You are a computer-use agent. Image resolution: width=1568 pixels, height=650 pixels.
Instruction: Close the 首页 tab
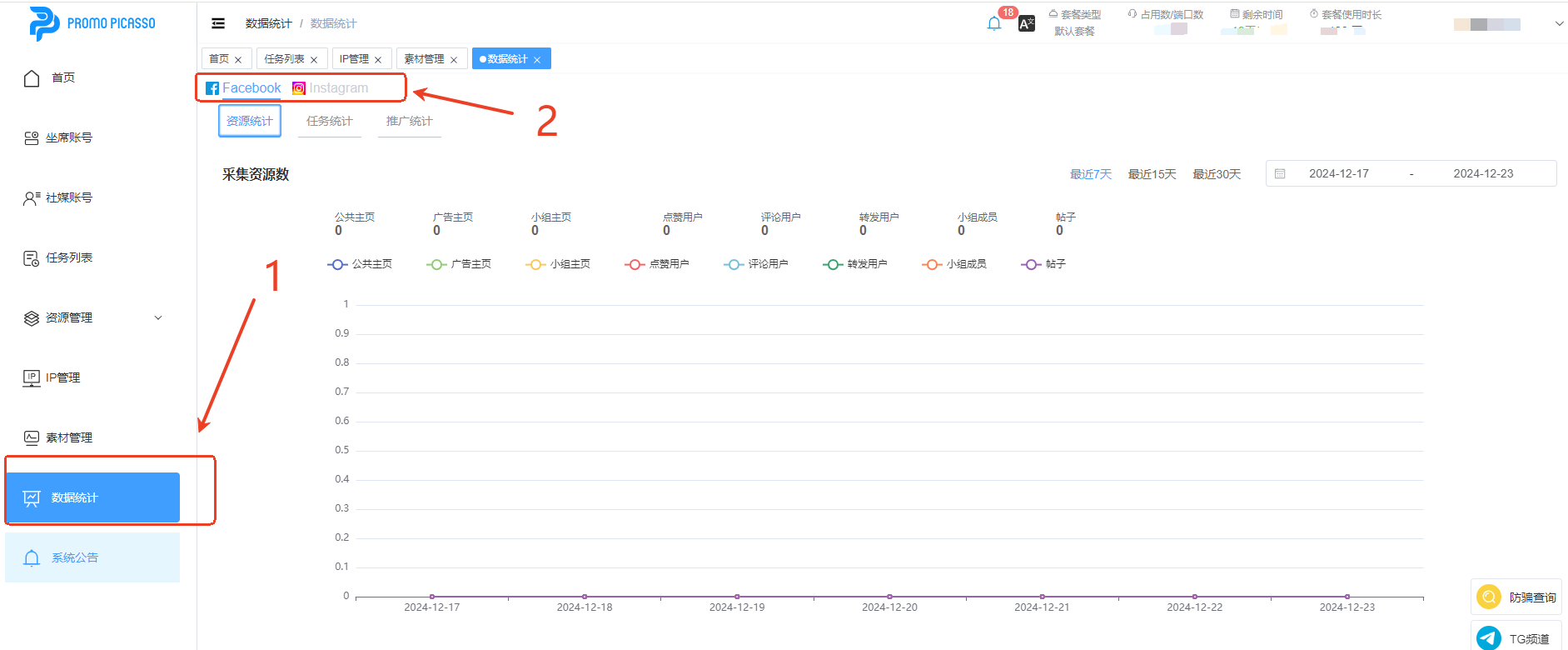click(x=238, y=60)
